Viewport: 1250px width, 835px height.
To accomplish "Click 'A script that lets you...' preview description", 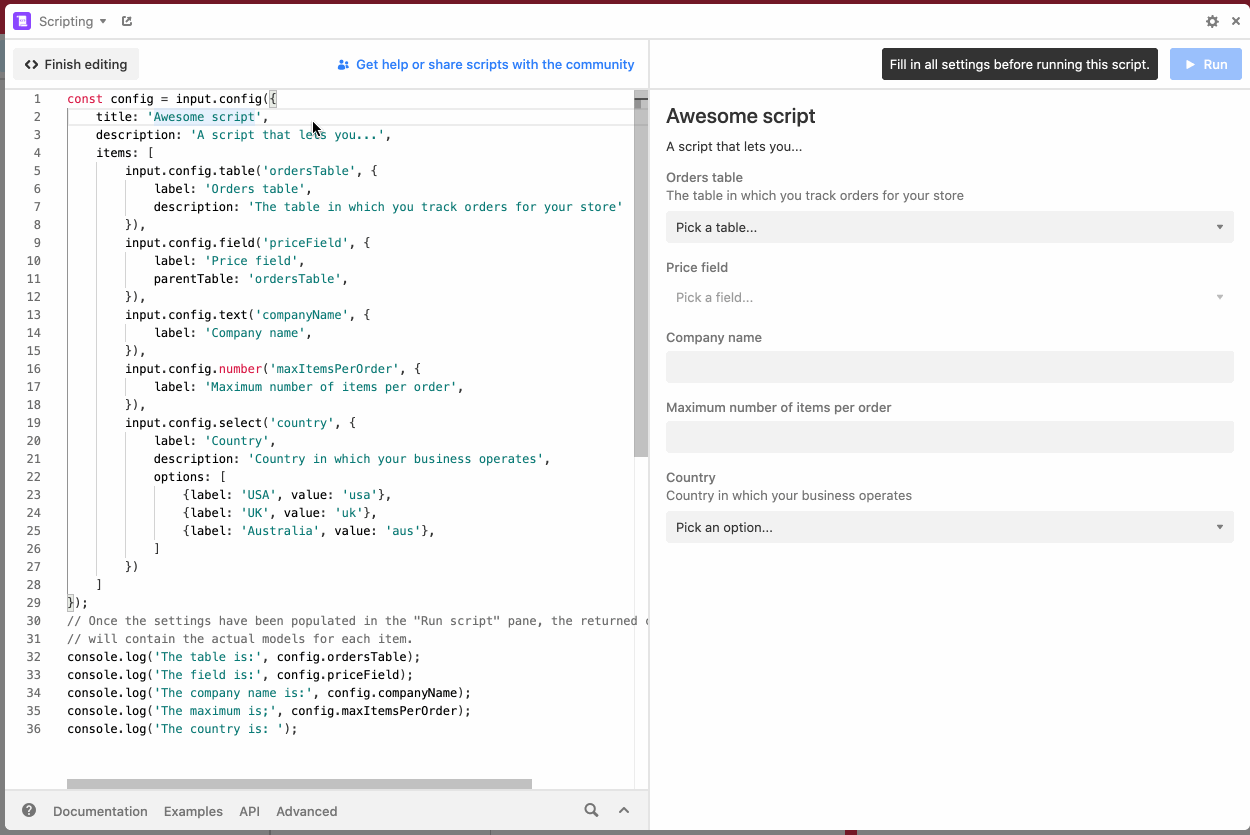I will tap(734, 147).
